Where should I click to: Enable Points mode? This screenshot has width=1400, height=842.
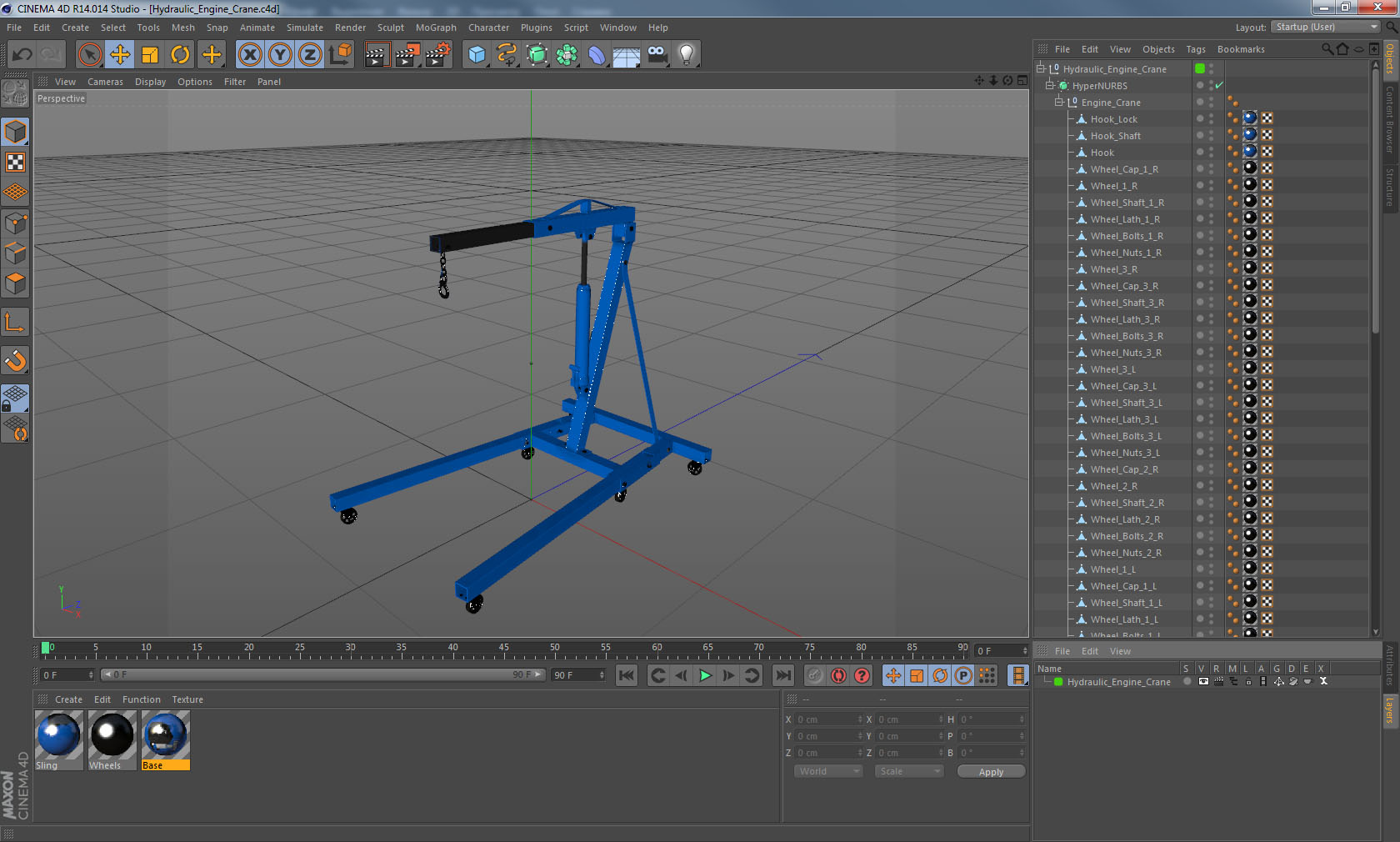pos(15,223)
